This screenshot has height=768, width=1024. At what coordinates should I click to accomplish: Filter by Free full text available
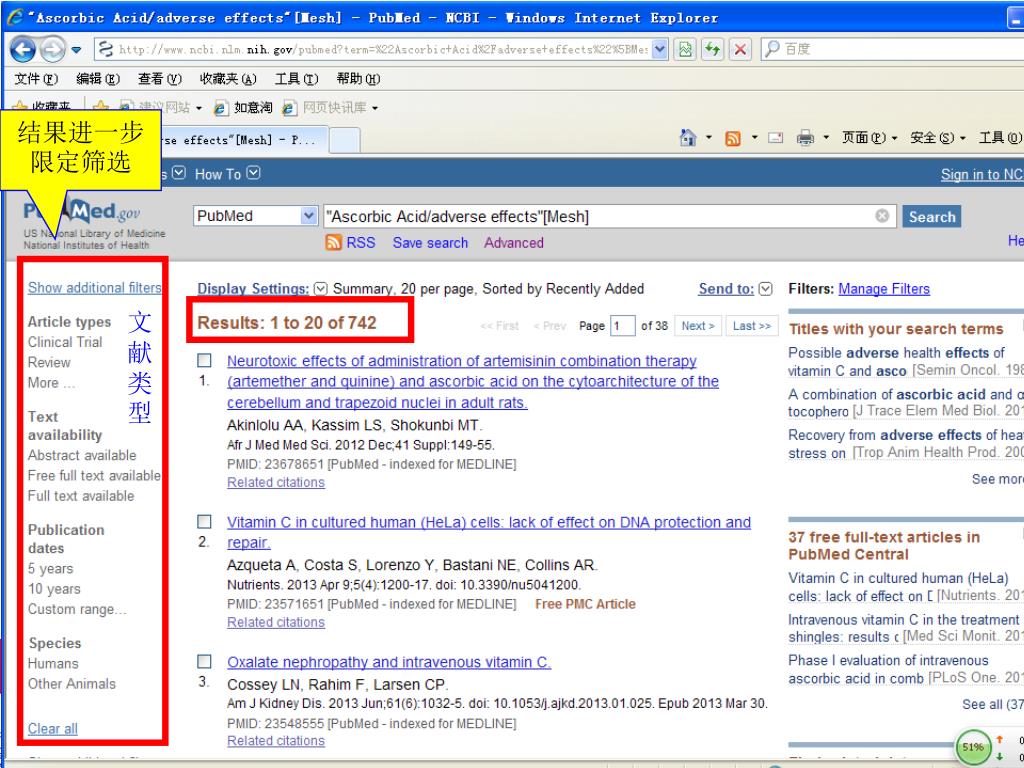94,475
